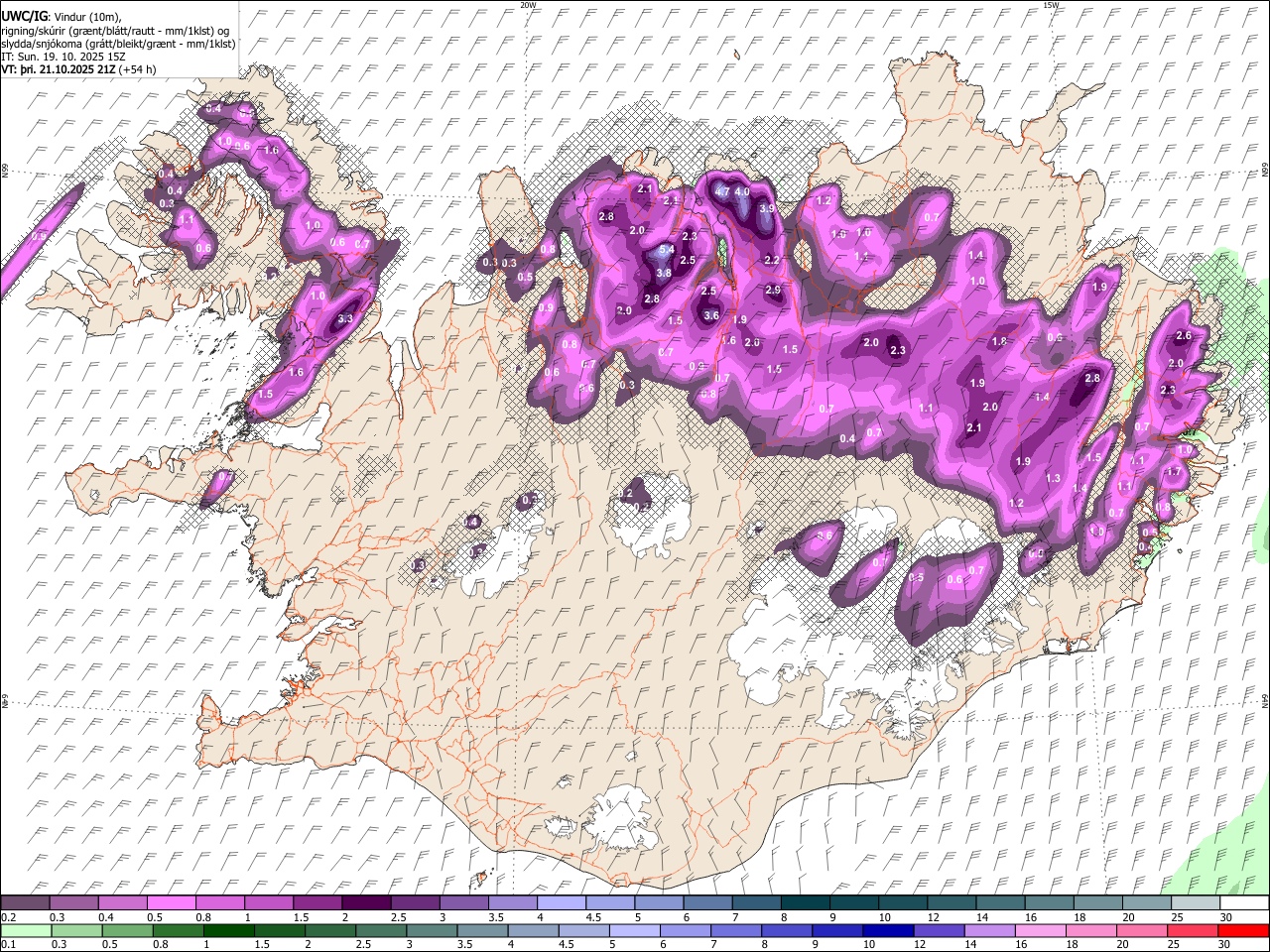1270x952 pixels.
Task: Select the darkest purple snow swatch between 2 and 2.5
Action: pos(366,902)
